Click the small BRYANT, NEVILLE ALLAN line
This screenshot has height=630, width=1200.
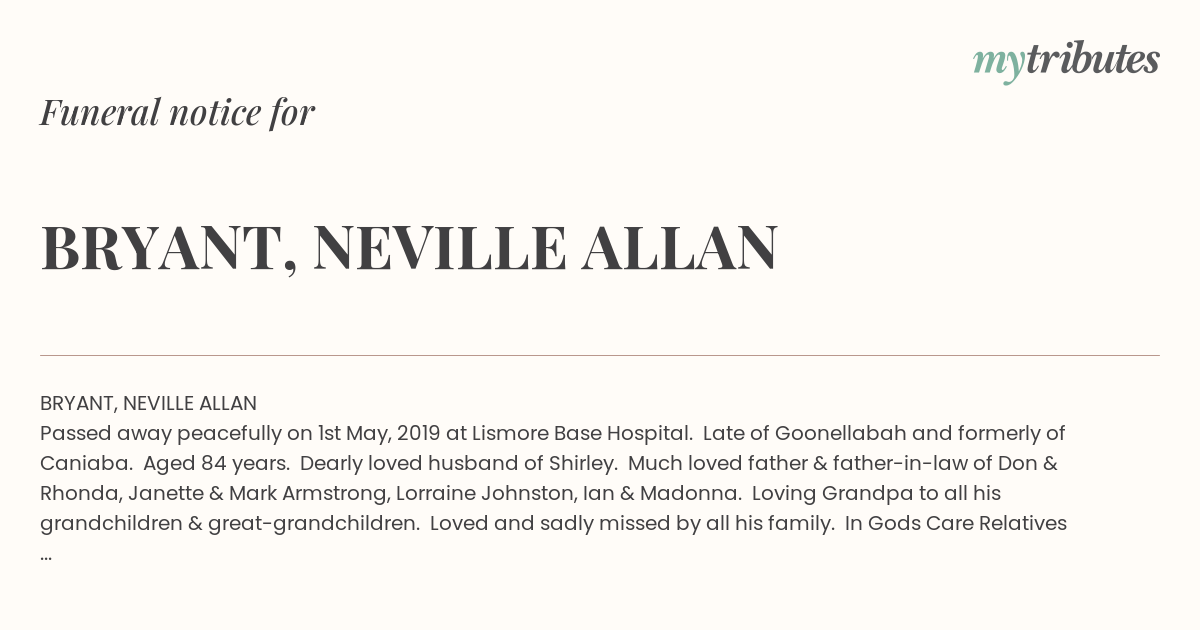(148, 404)
